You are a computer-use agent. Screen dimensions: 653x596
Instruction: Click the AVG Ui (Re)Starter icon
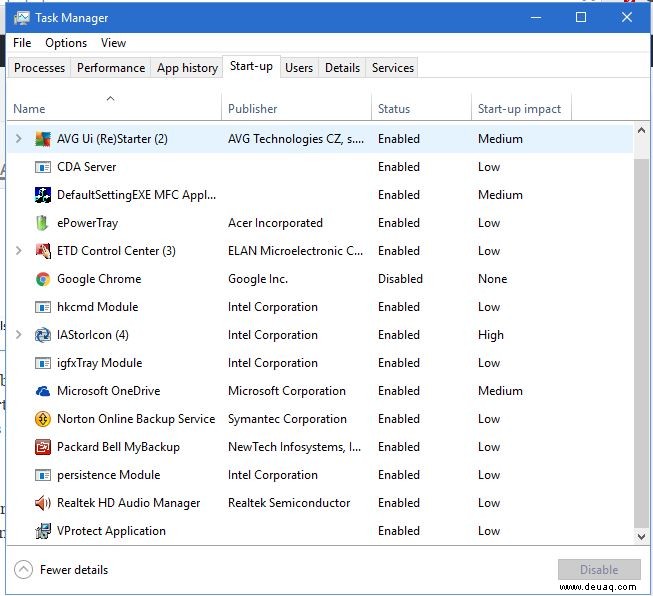pyautogui.click(x=42, y=139)
